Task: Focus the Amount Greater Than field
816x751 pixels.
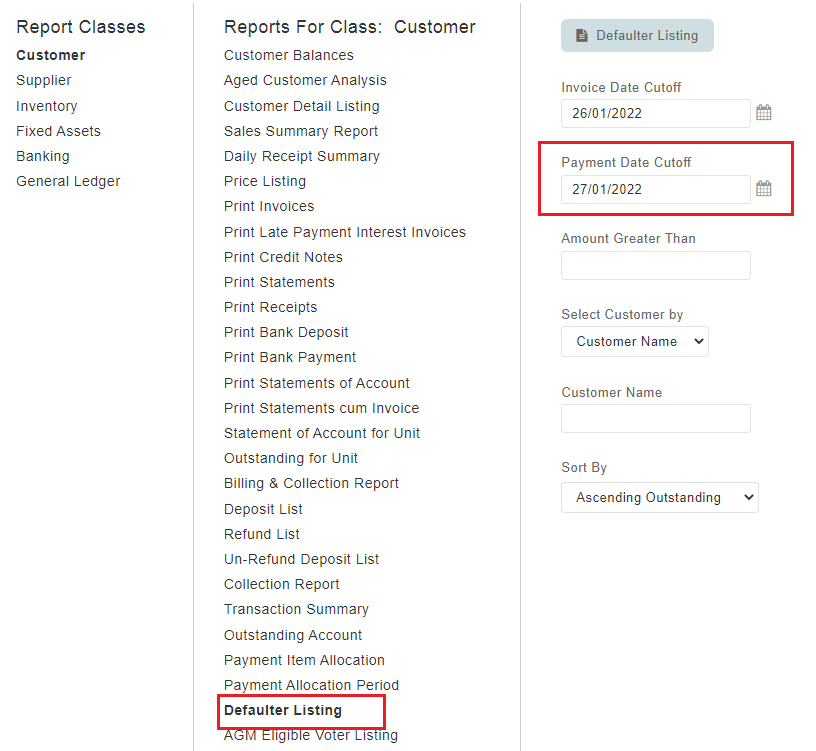Action: point(656,265)
